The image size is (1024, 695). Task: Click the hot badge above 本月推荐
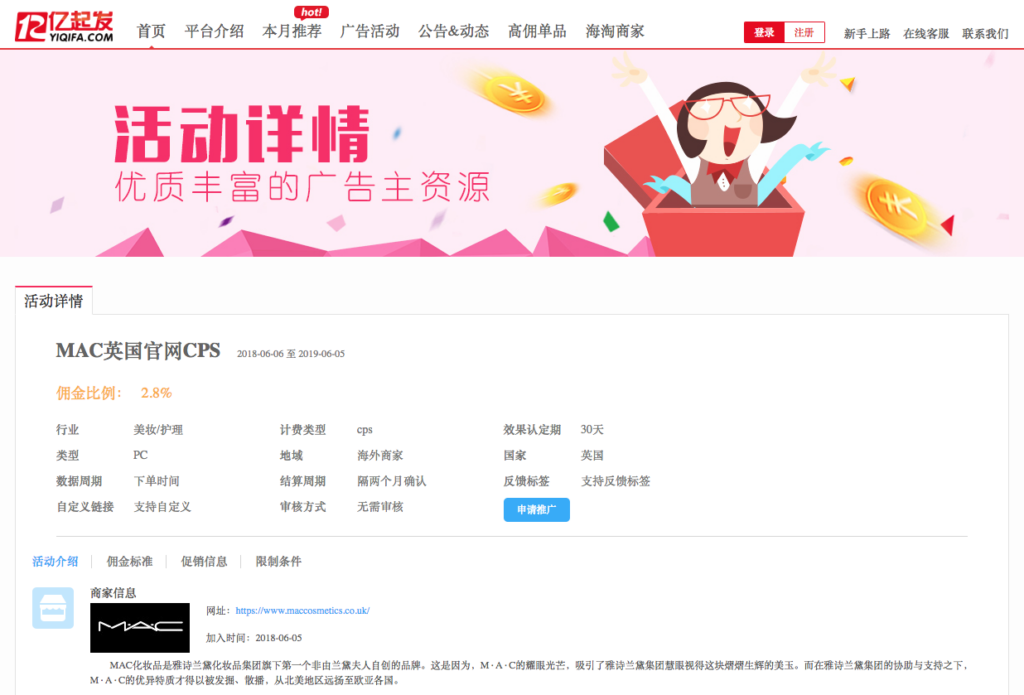click(x=312, y=12)
